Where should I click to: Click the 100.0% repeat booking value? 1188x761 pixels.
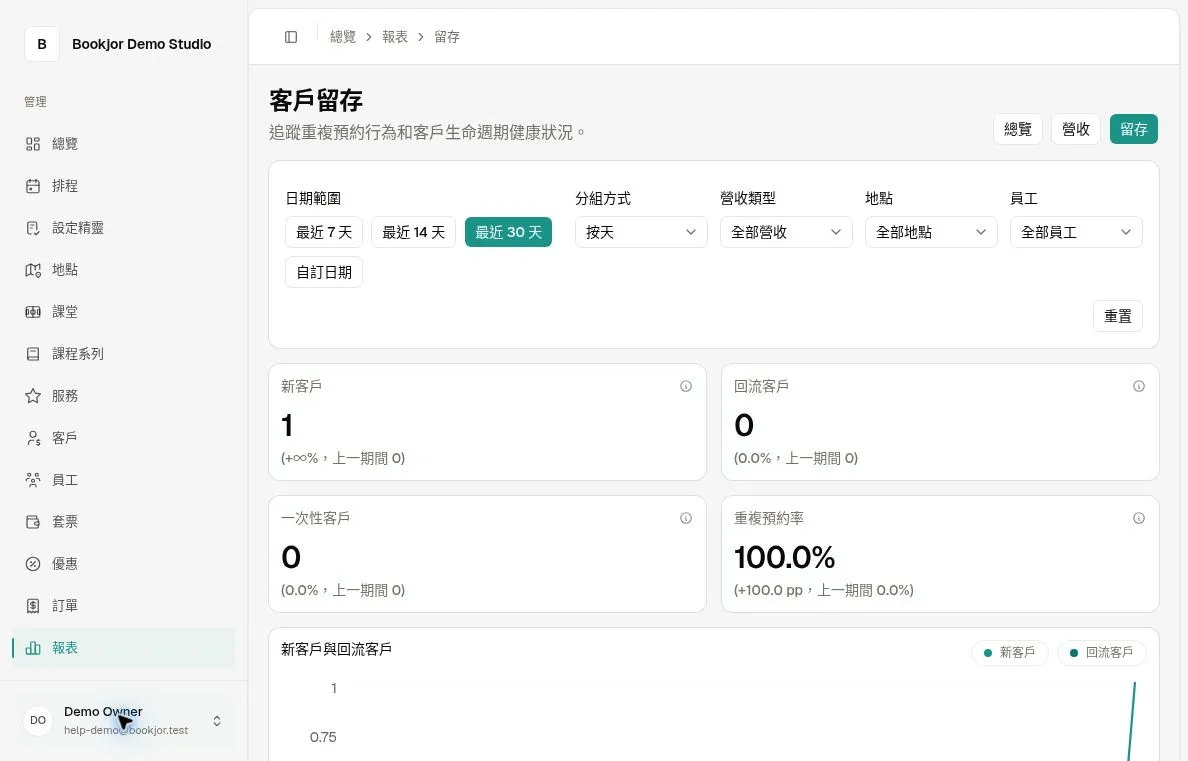click(784, 558)
